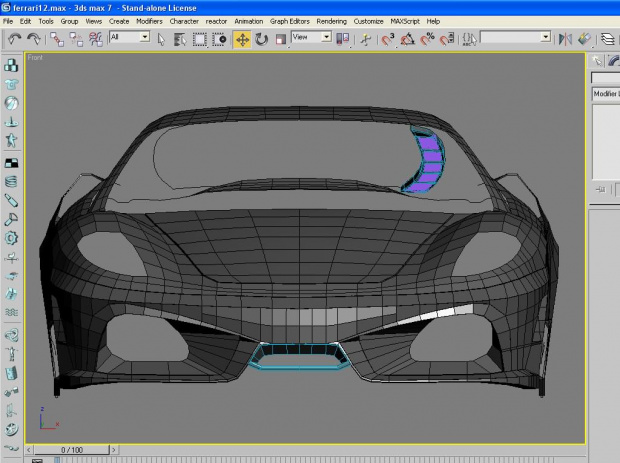The image size is (620, 463).
Task: Click reactor Plane checkerboard icon
Action: click(x=11, y=163)
